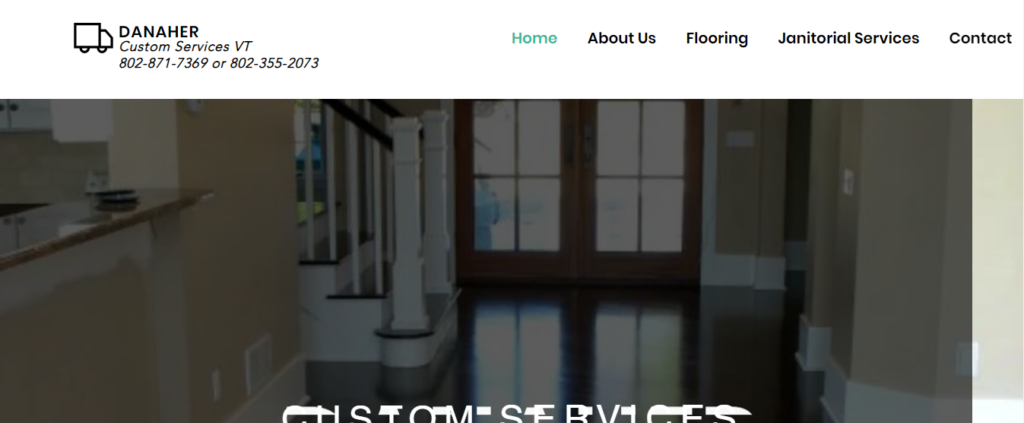Click the wall light switch in photo
This screenshot has width=1024, height=423.
pos(848,181)
